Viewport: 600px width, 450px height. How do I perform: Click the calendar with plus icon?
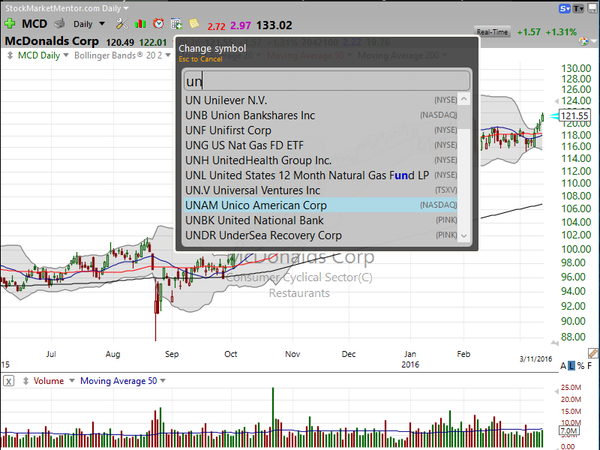(176, 24)
